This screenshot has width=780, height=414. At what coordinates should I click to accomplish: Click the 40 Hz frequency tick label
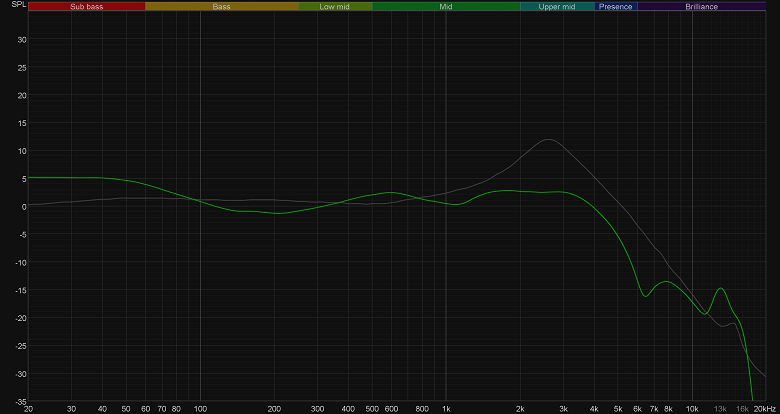point(102,409)
